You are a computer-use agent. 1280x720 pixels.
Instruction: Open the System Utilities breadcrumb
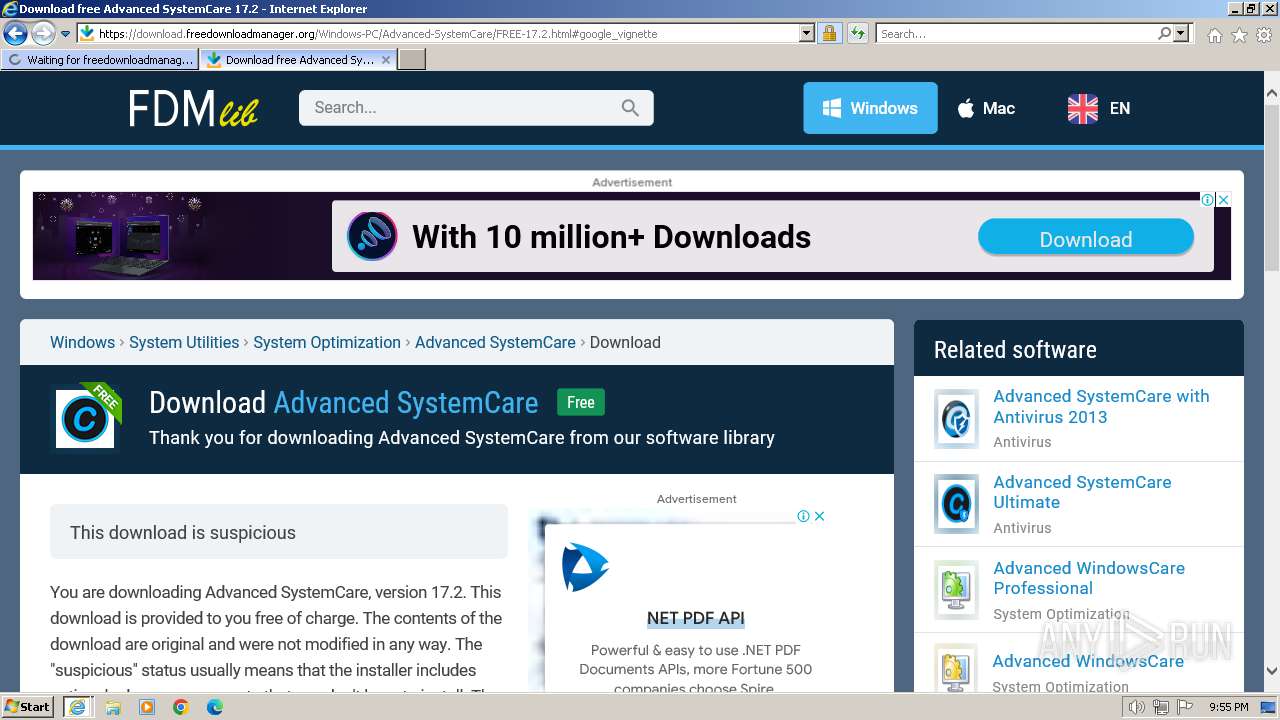point(184,342)
